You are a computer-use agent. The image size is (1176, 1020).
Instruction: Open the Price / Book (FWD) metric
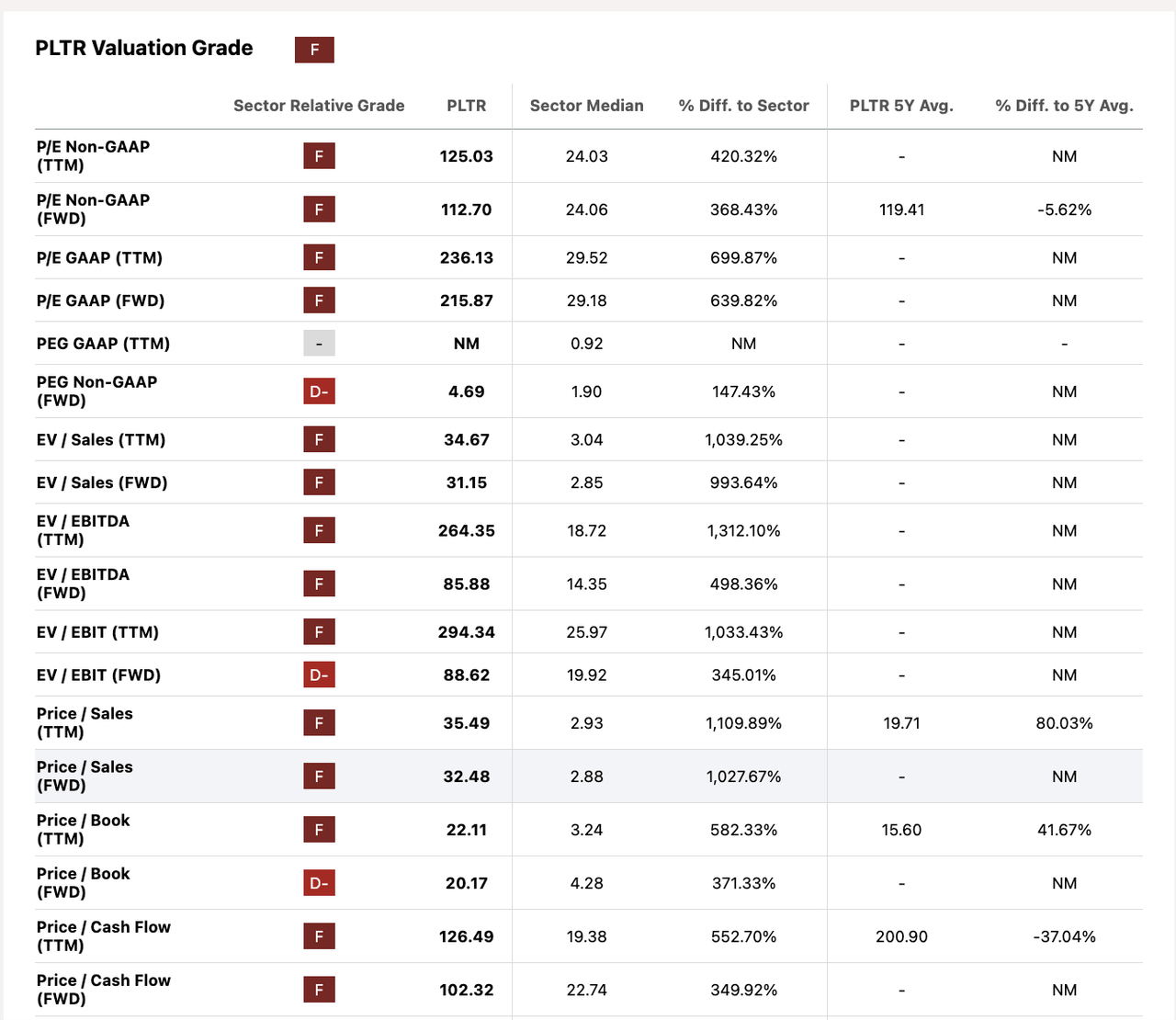[x=83, y=883]
